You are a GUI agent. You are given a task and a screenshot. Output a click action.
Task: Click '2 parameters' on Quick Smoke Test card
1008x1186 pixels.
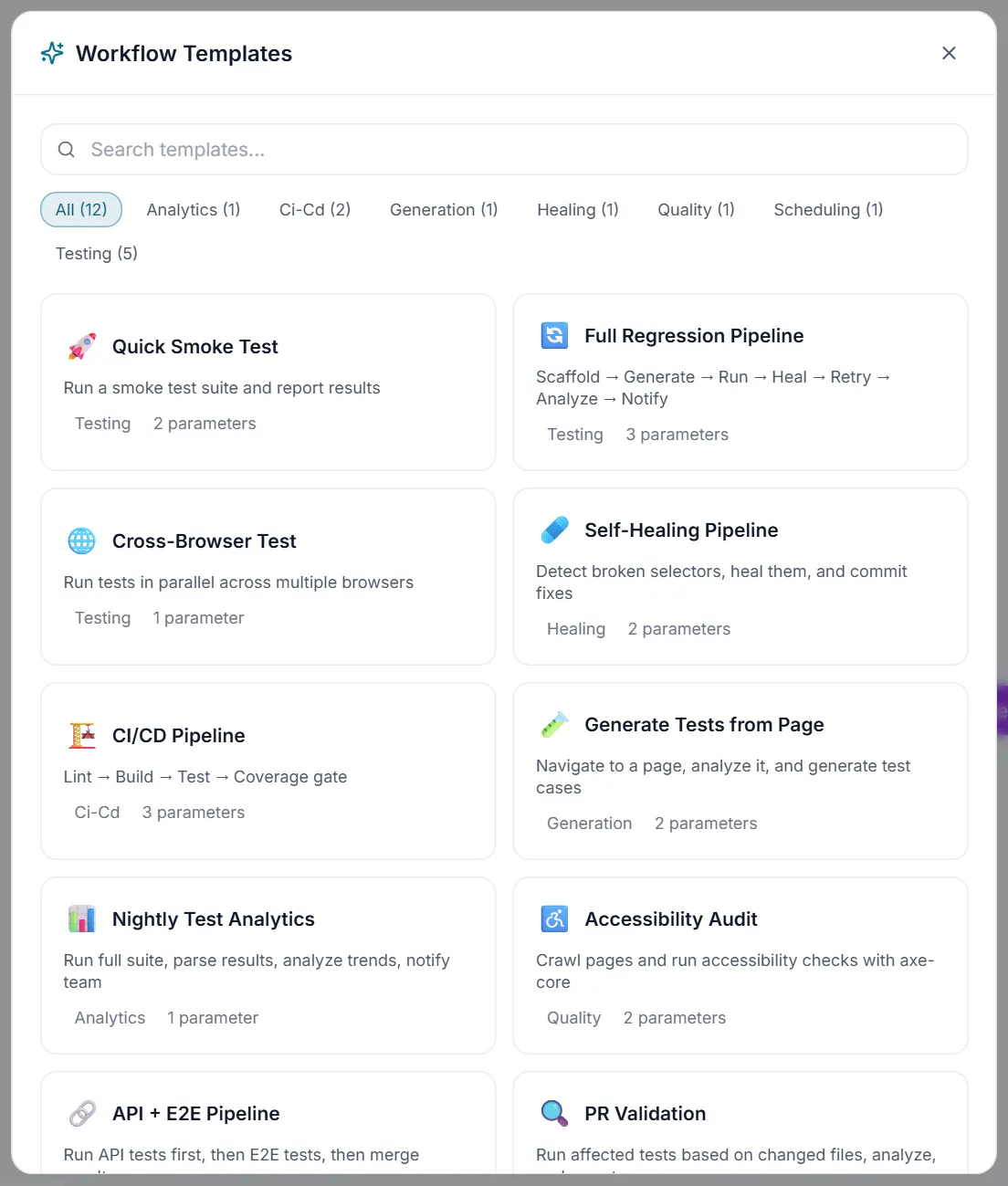point(205,424)
